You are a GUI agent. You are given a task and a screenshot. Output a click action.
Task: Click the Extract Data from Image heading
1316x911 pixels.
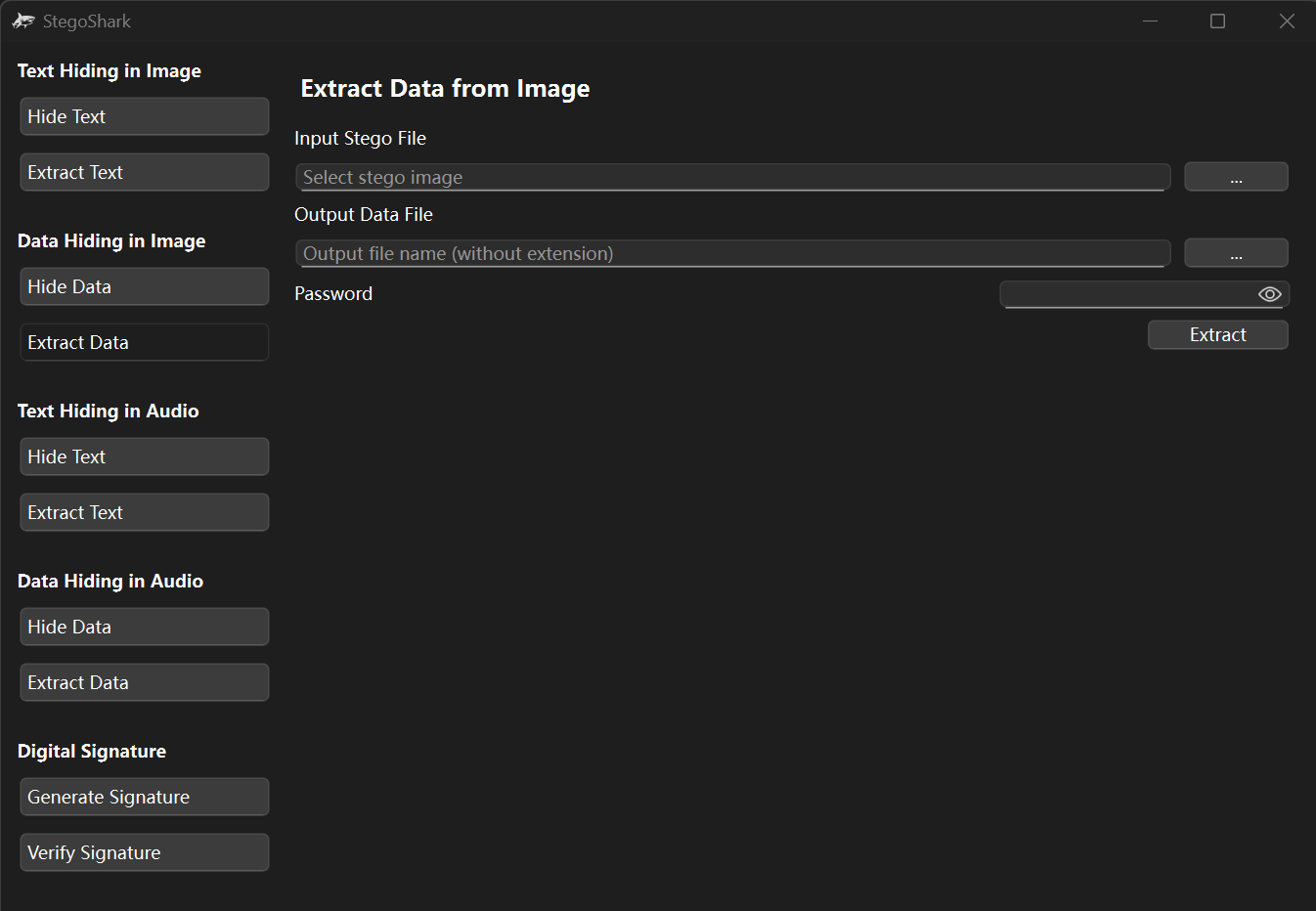[445, 89]
